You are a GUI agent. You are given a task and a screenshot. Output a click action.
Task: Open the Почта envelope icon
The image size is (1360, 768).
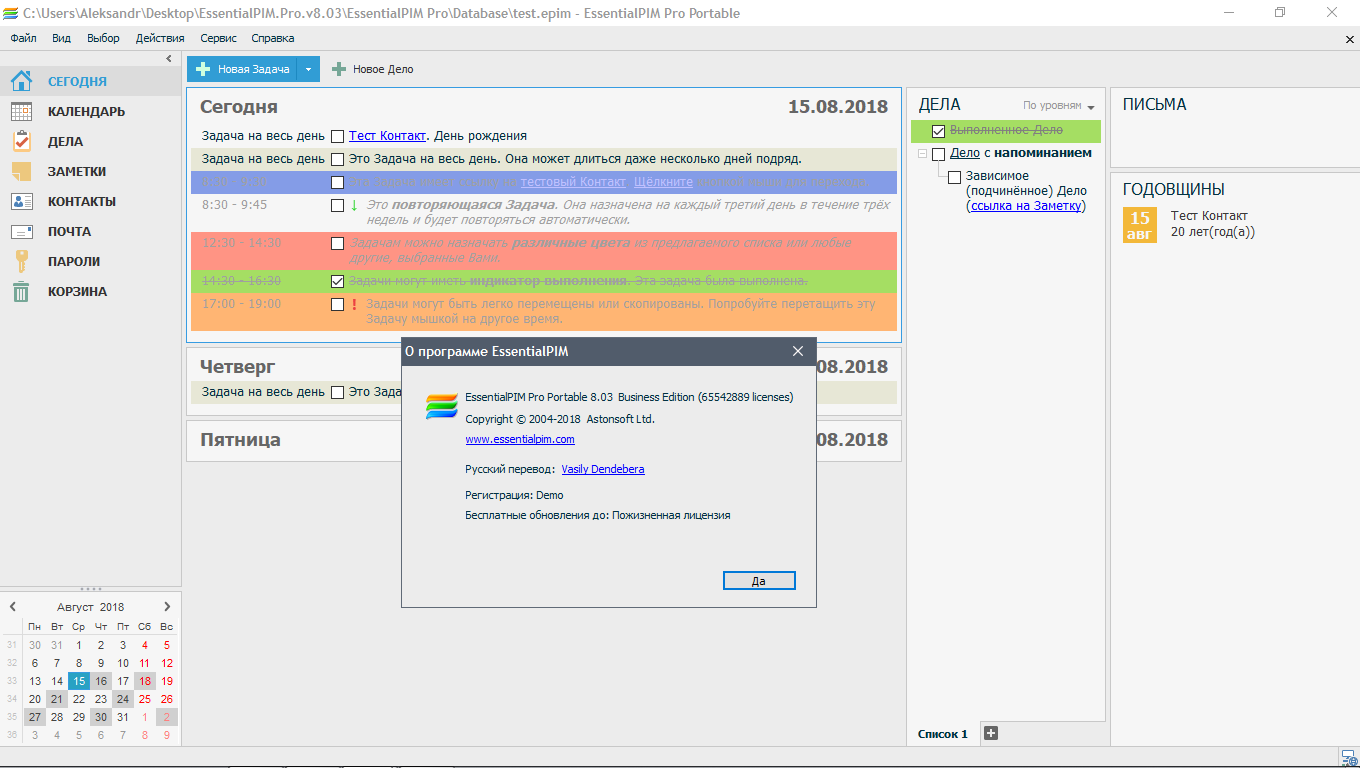coord(21,232)
